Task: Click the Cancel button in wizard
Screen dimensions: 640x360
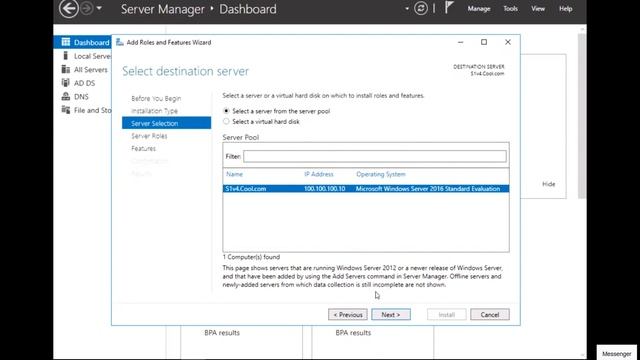Action: [x=490, y=315]
